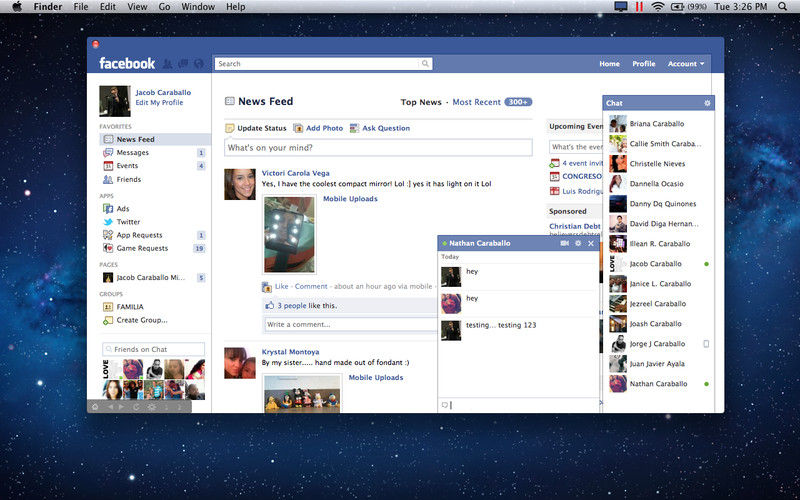The height and width of the screenshot is (500, 800).
Task: Open friend requests icon in Facebook header
Action: click(167, 64)
